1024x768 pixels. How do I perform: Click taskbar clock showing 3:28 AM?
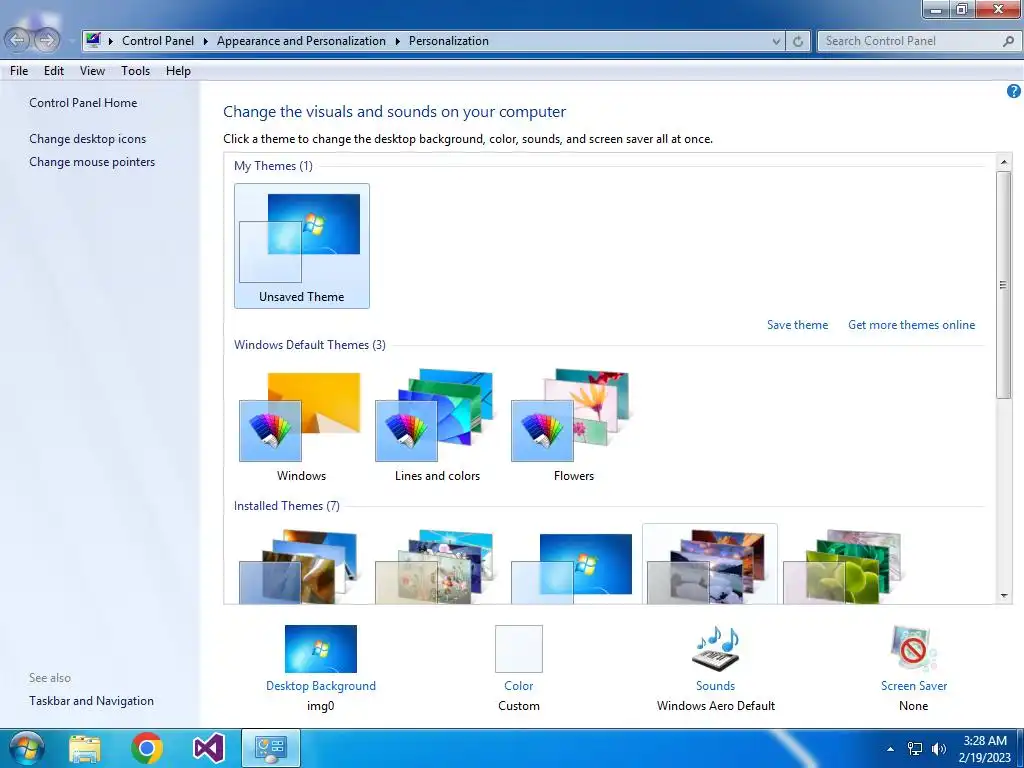[x=985, y=749]
